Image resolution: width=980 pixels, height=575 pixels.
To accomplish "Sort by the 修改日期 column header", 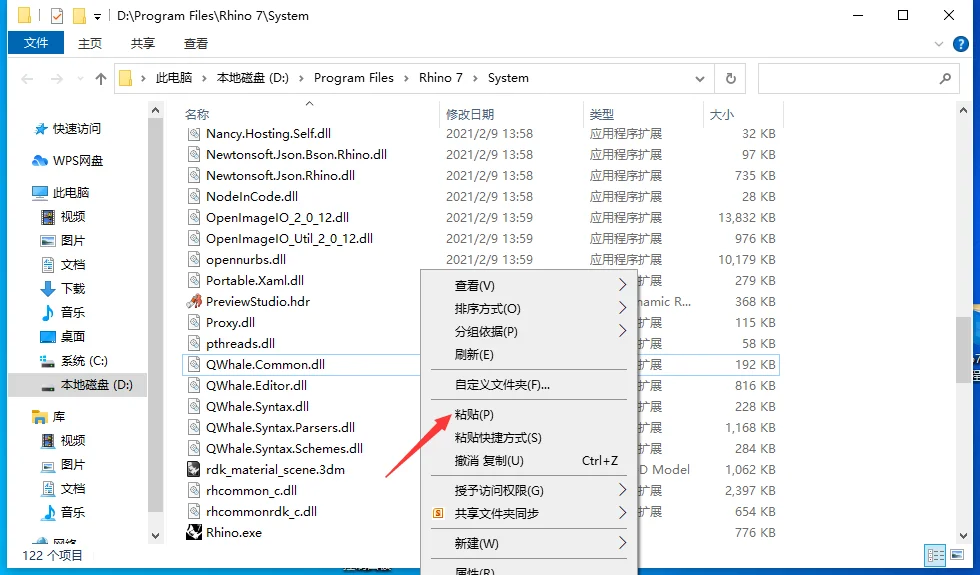I will 470,114.
